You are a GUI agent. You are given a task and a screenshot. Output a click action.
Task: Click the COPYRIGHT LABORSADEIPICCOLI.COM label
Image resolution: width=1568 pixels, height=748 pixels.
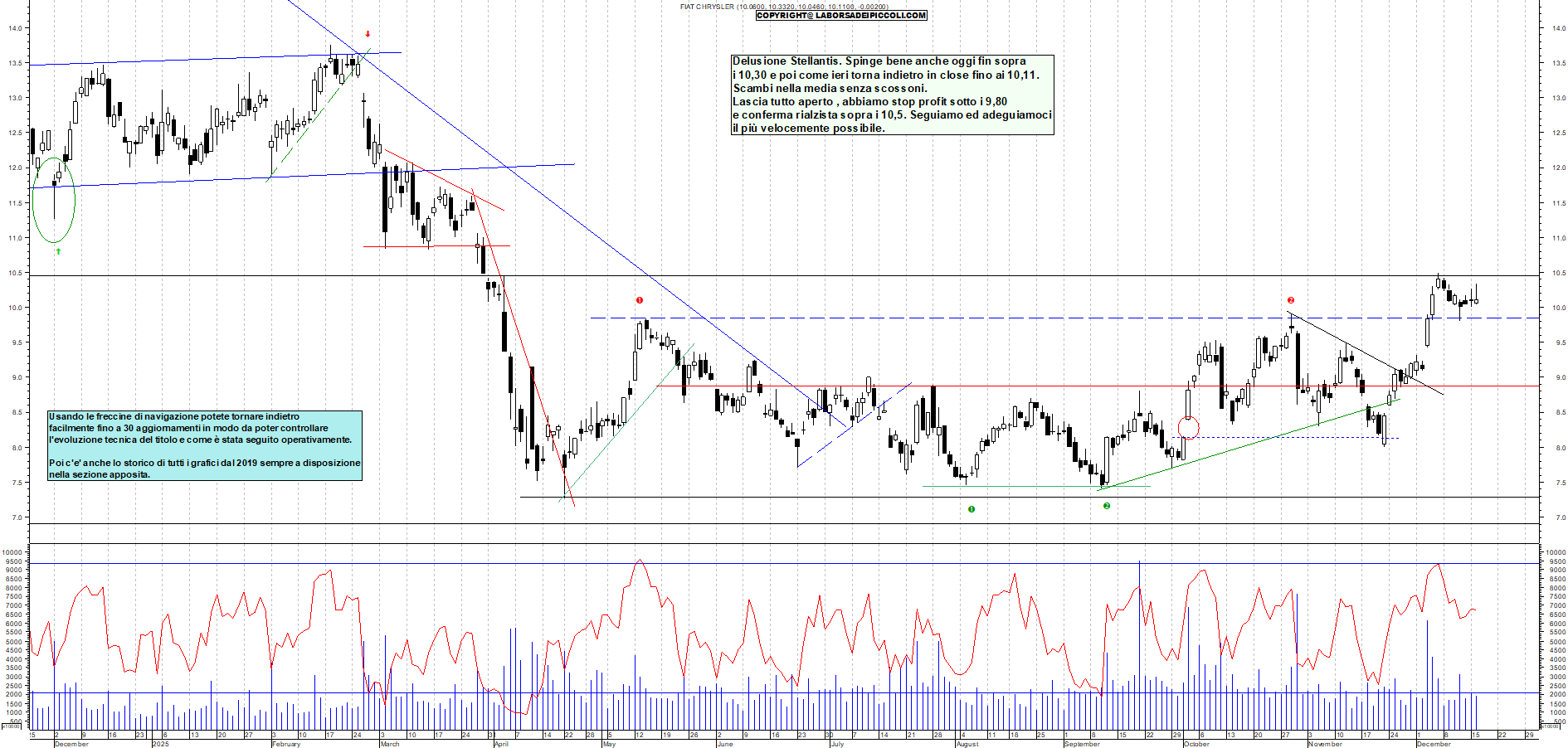[x=841, y=15]
